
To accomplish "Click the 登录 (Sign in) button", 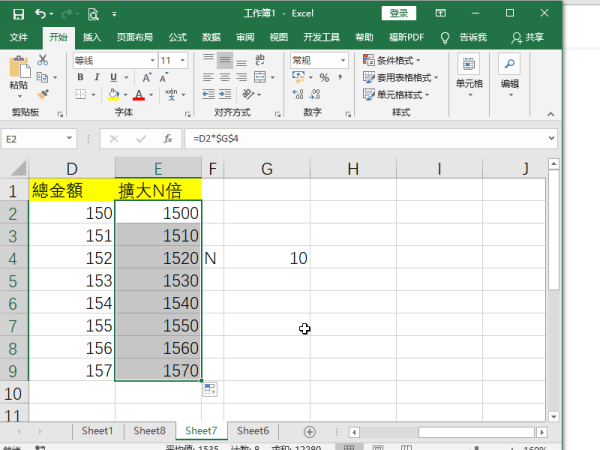I will [x=399, y=13].
